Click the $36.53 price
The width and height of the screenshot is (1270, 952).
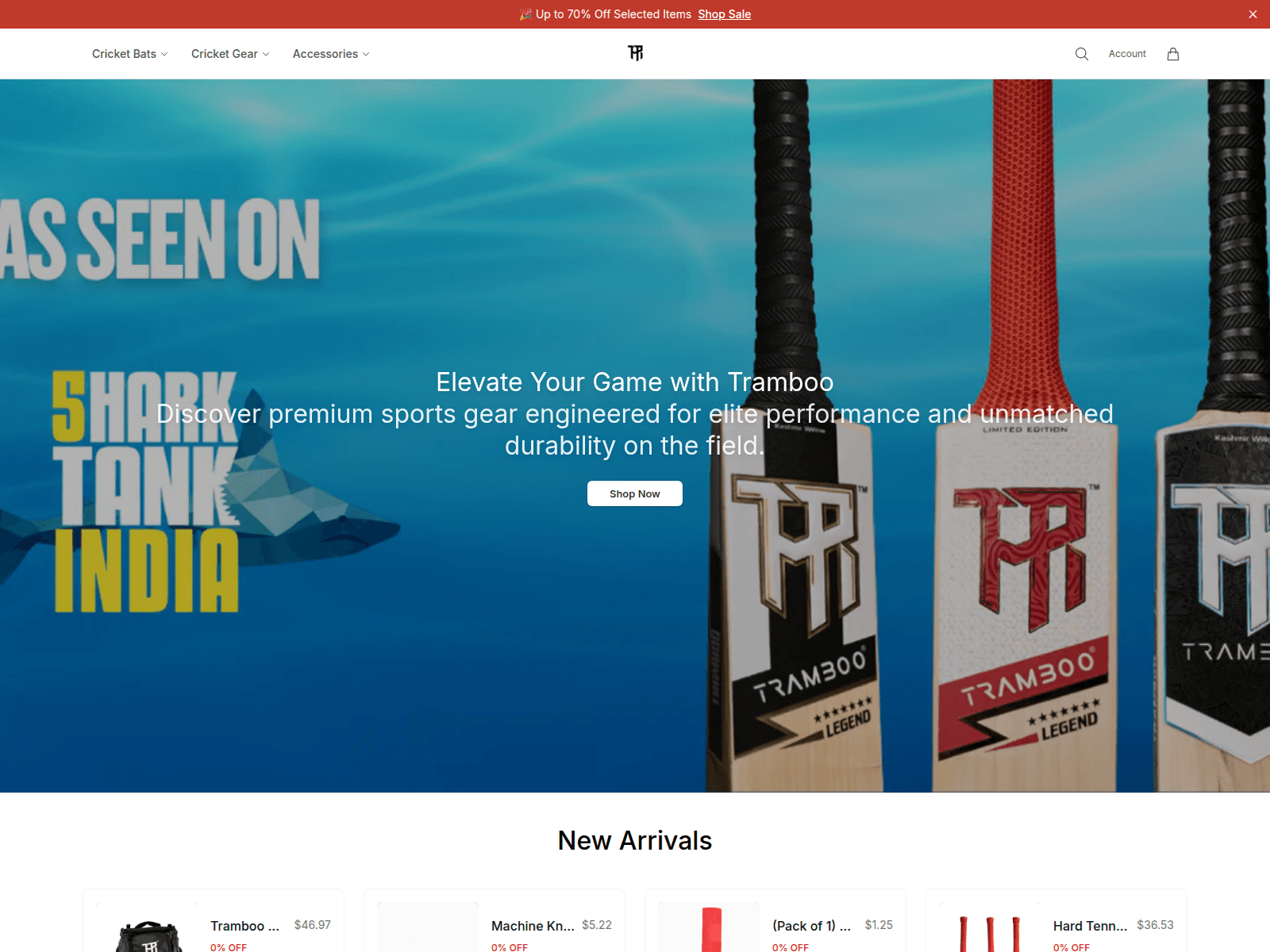coord(1155,925)
